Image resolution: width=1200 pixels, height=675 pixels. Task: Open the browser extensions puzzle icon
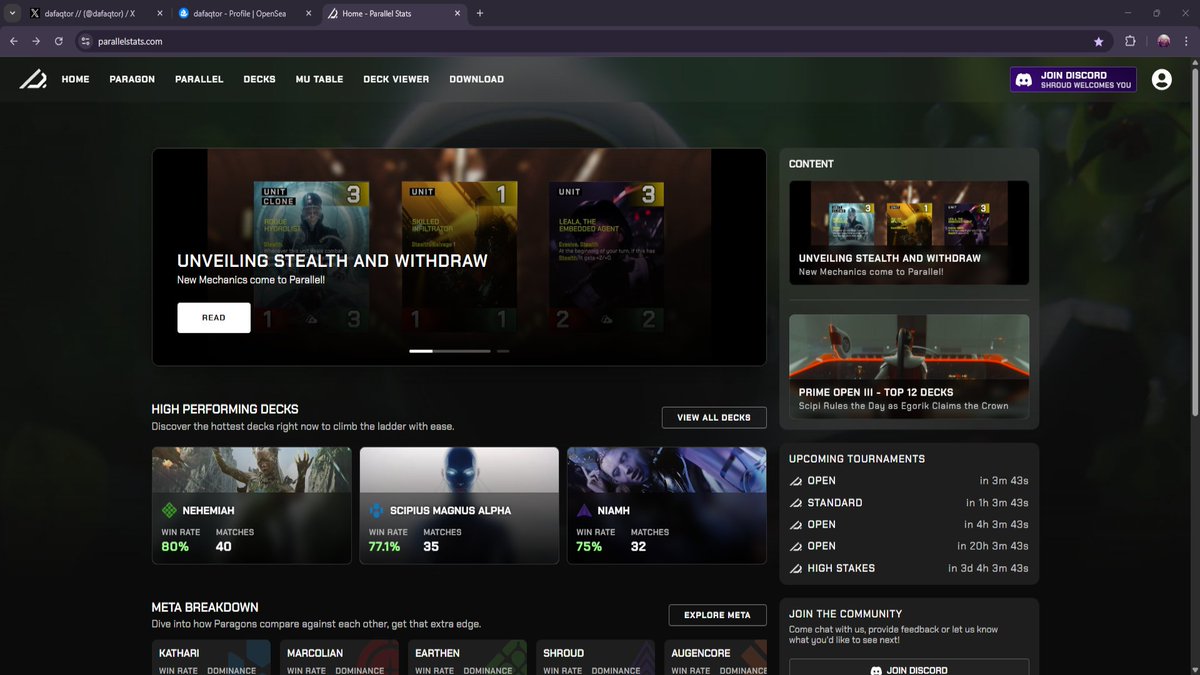tap(1130, 41)
